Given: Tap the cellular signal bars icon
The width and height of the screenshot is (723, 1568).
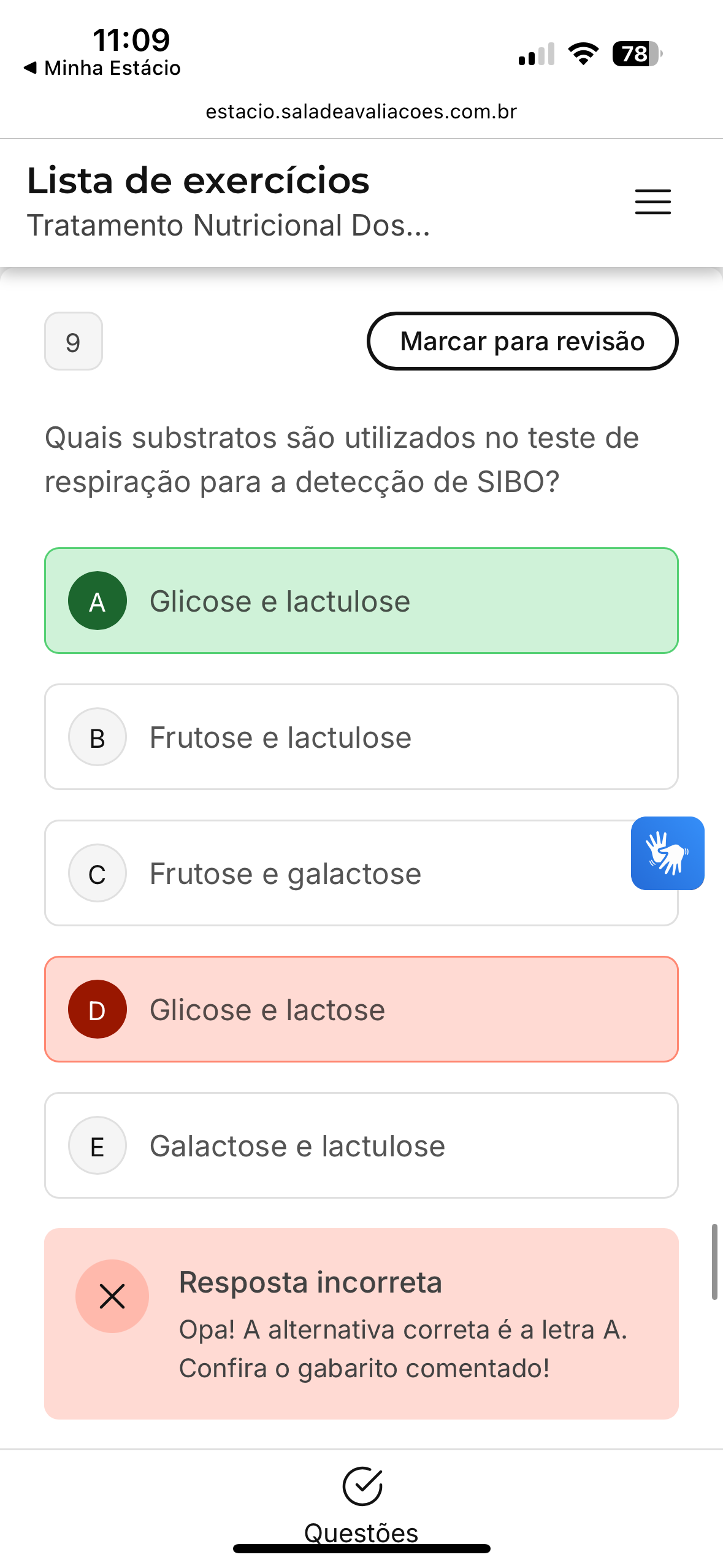Looking at the screenshot, I should tap(537, 54).
